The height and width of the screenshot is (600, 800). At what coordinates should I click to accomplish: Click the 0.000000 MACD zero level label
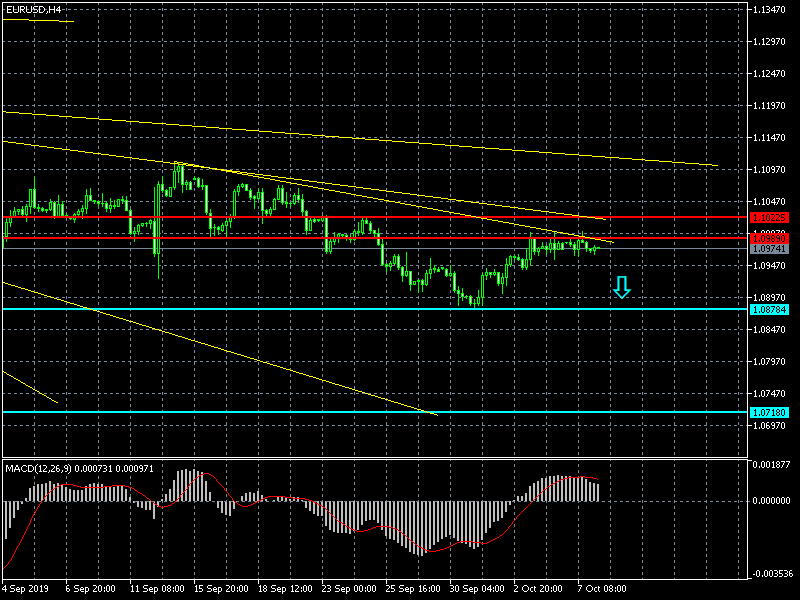pos(772,500)
